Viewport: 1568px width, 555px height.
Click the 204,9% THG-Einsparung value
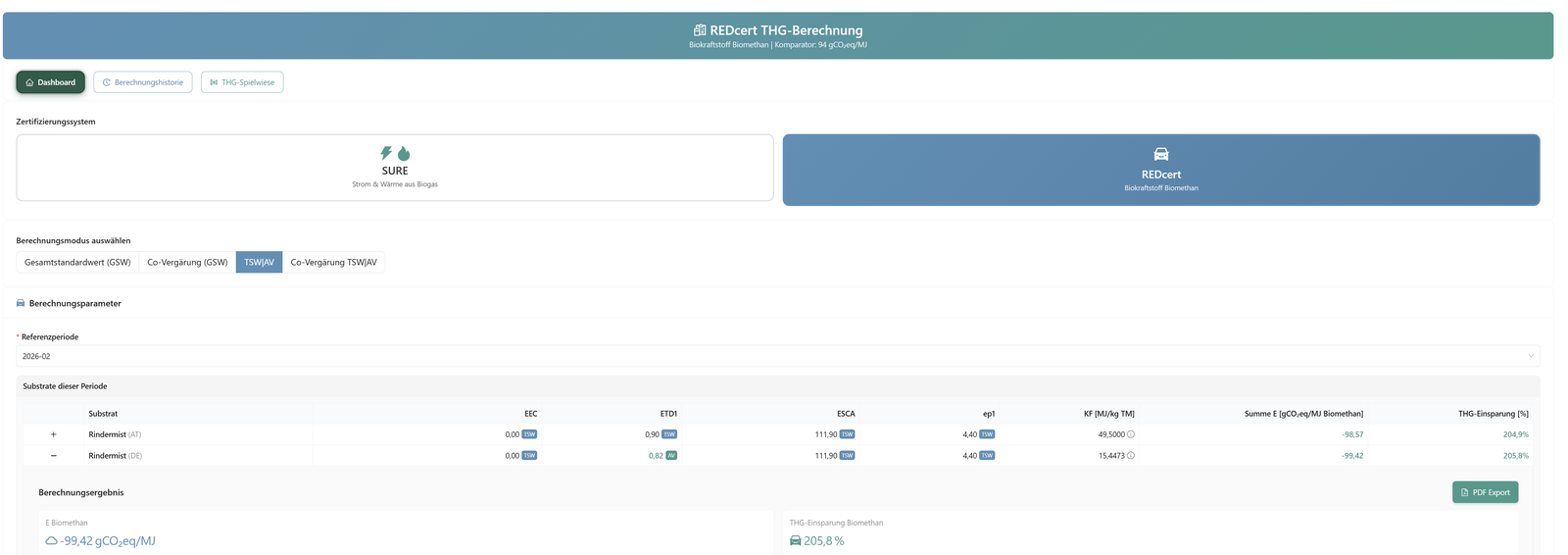click(1516, 434)
